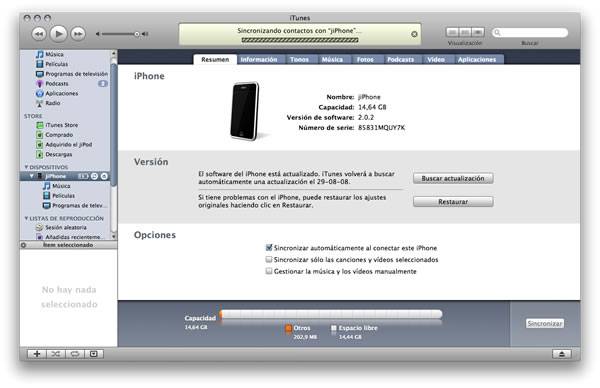Viewport: 600px width, 388px height.
Task: Enable sync only selected songs and videos
Action: point(269,259)
